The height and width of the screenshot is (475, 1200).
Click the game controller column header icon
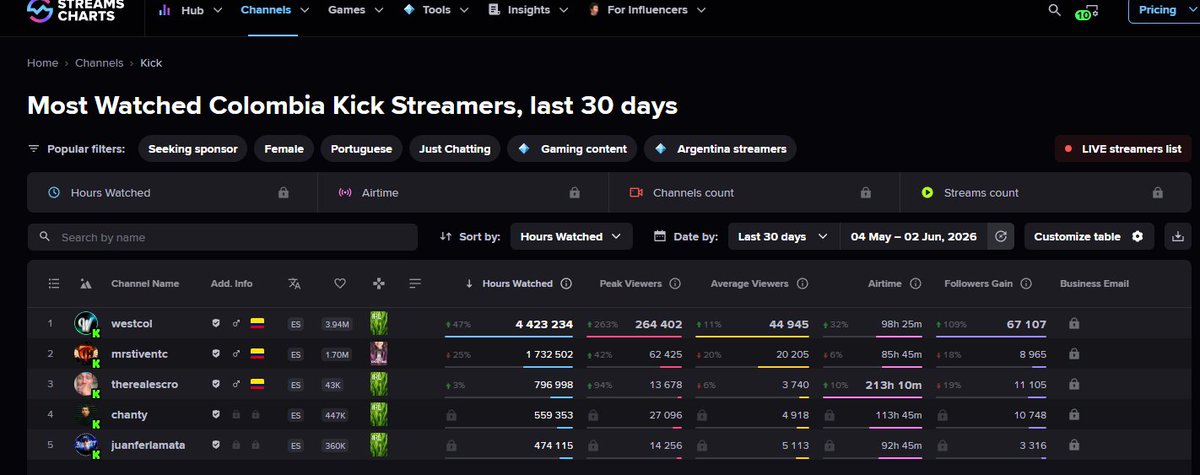click(378, 284)
